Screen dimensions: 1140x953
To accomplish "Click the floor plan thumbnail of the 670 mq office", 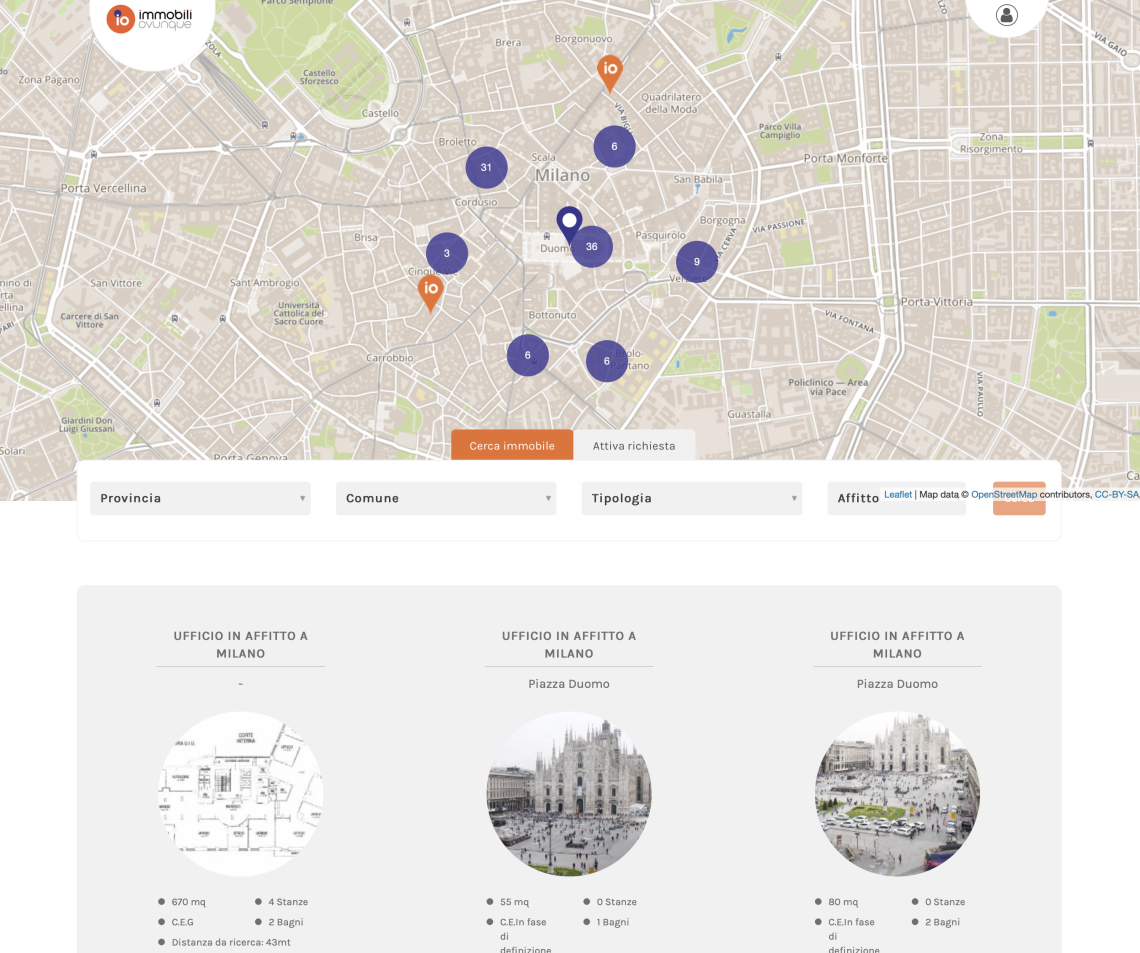I will coord(240,793).
